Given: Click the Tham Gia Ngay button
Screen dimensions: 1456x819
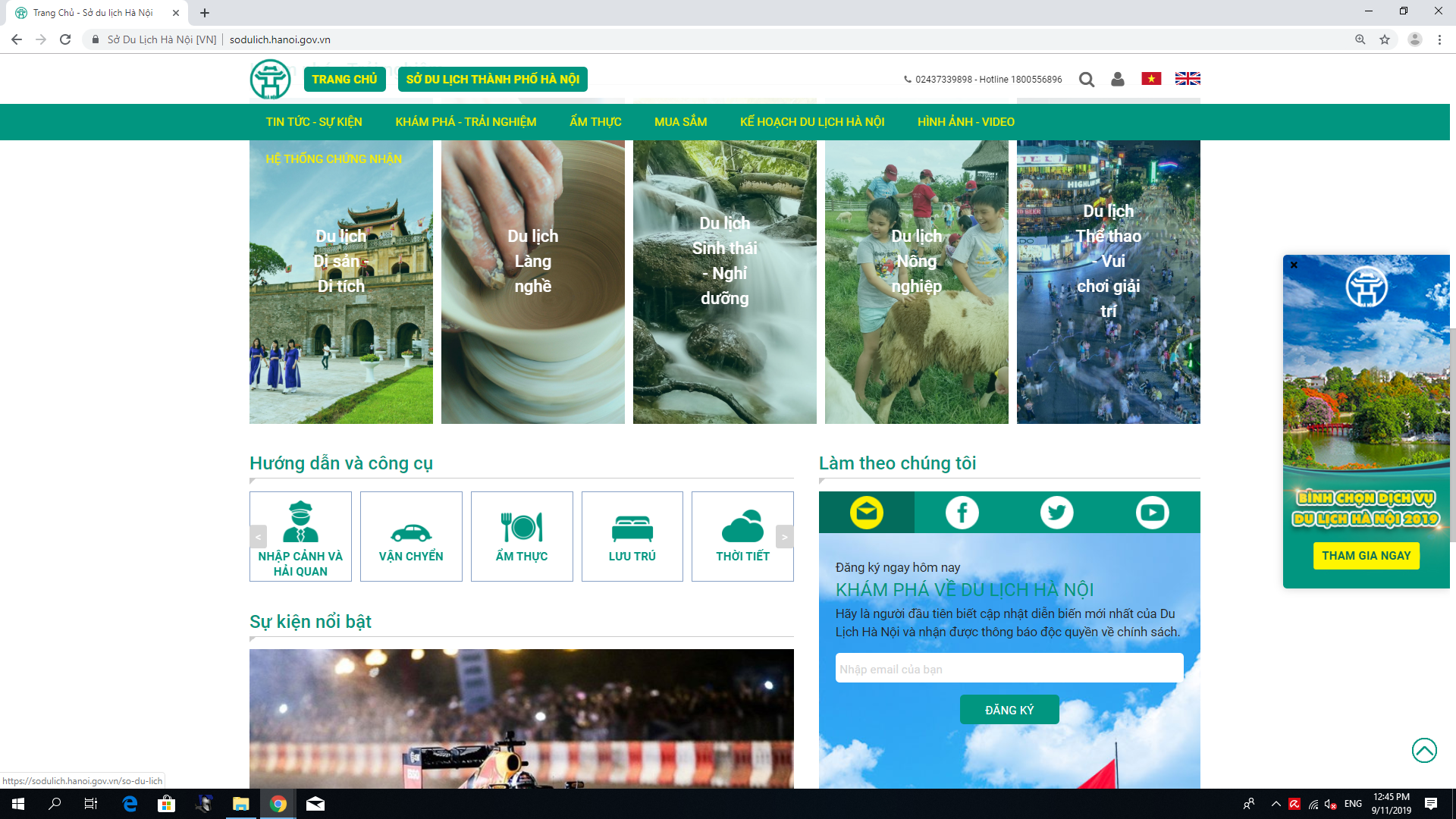Looking at the screenshot, I should 1366,556.
